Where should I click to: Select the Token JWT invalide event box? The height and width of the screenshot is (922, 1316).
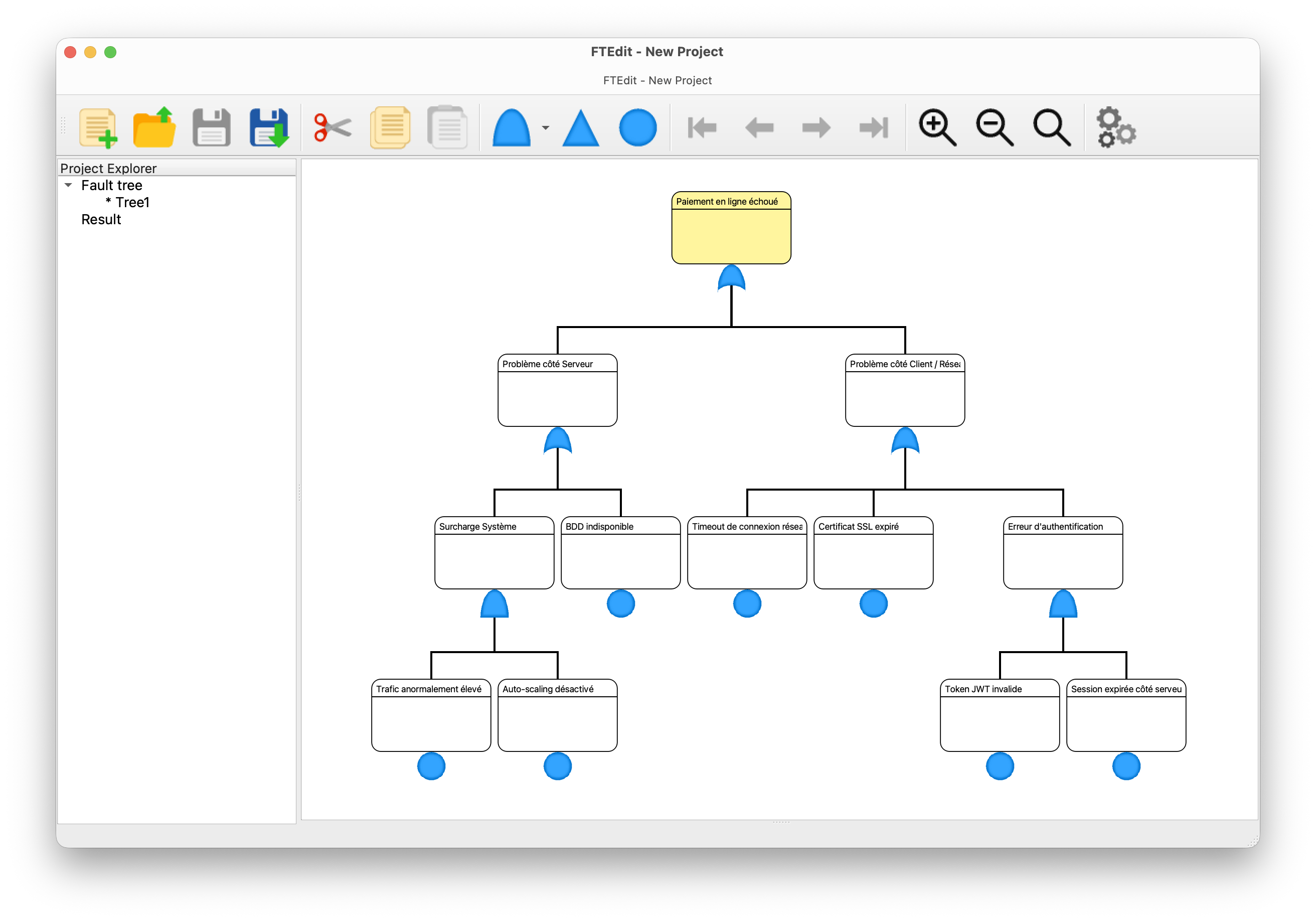[1000, 715]
